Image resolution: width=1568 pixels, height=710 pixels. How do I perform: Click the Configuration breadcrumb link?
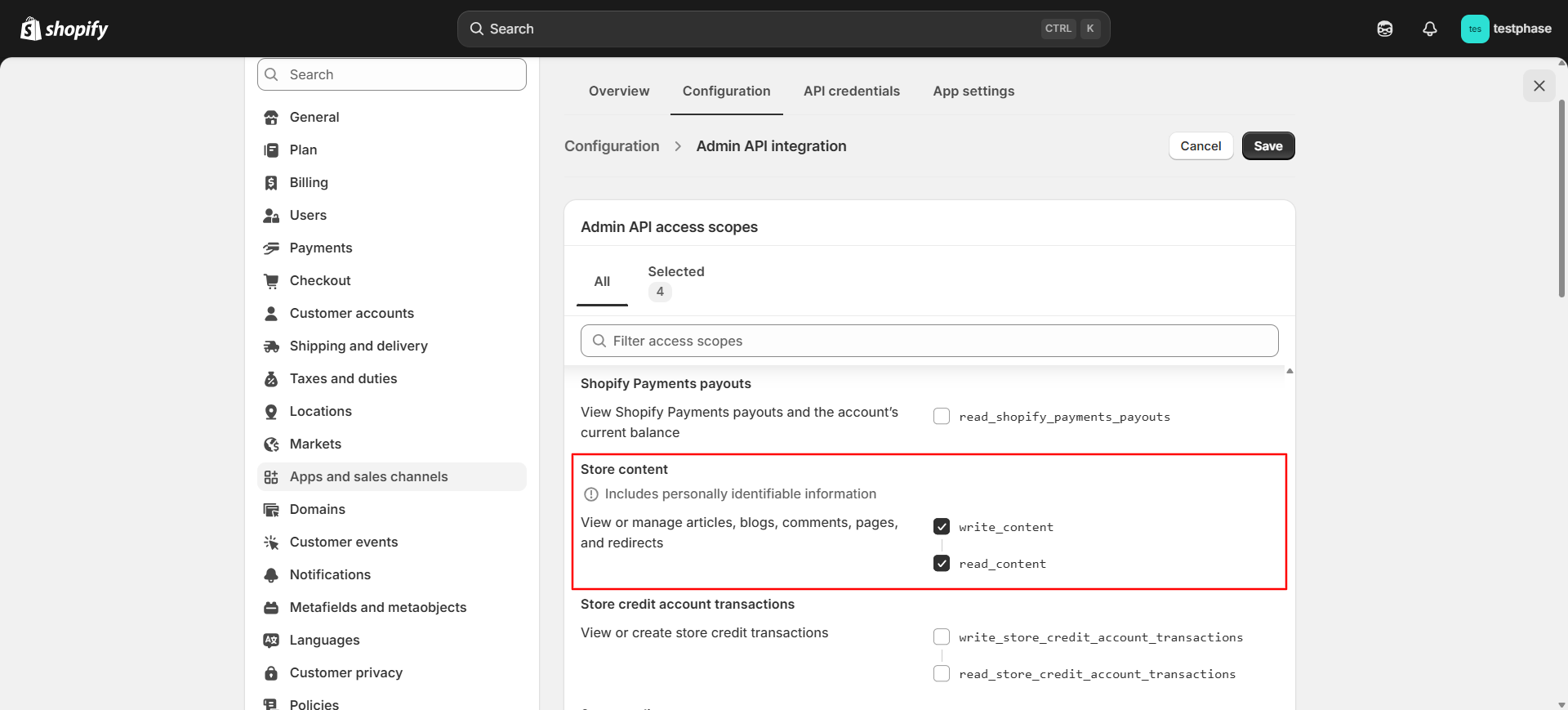pos(612,146)
